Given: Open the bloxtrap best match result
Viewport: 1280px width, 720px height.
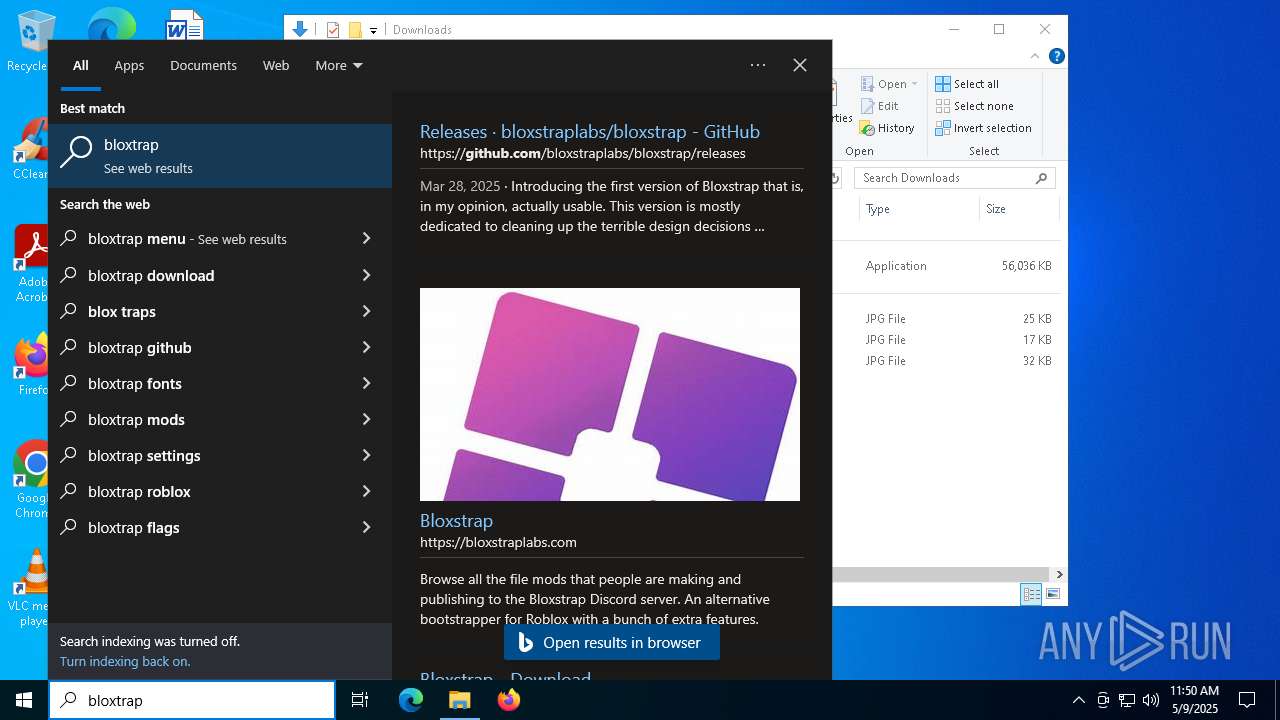Looking at the screenshot, I should tap(220, 156).
